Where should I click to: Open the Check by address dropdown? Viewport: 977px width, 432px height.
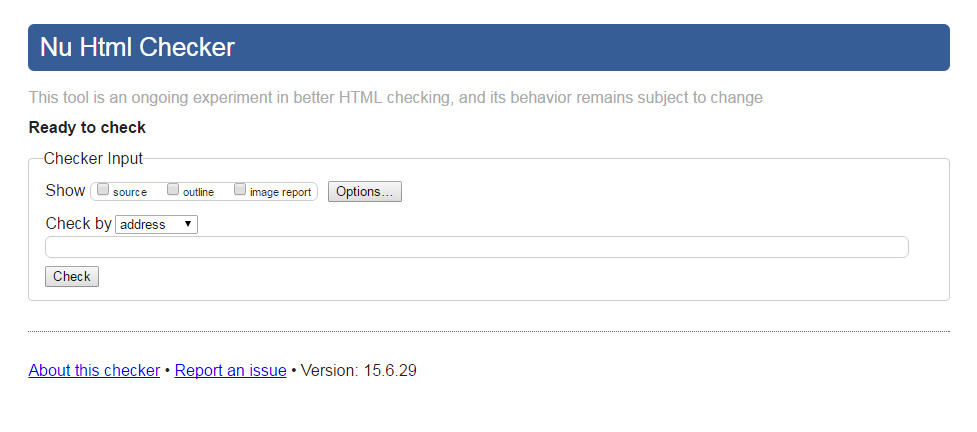[156, 224]
